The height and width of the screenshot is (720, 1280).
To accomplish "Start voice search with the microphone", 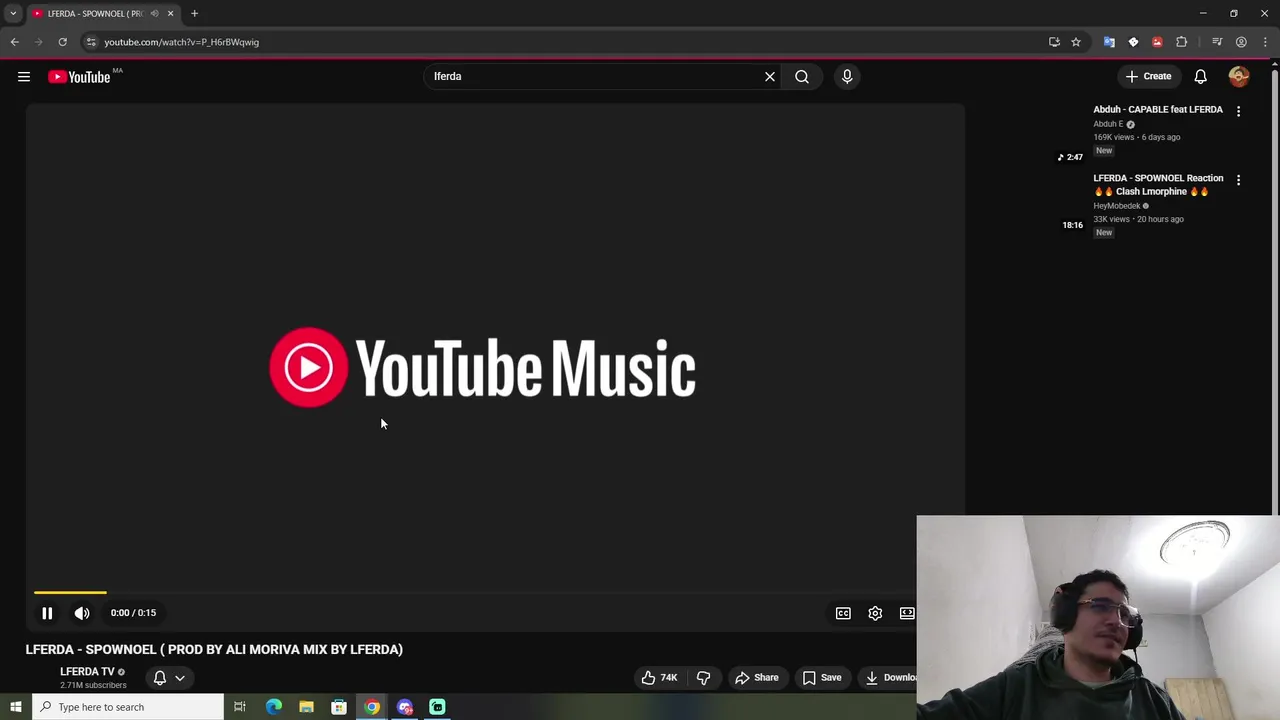I will pyautogui.click(x=847, y=77).
